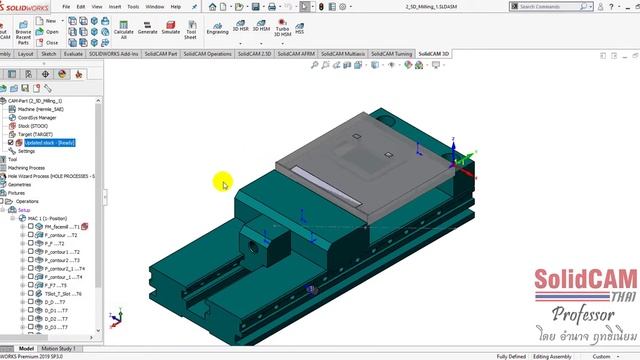Open Browse Recent Parts
This screenshot has height=360, width=640.
pyautogui.click(x=23, y=32)
